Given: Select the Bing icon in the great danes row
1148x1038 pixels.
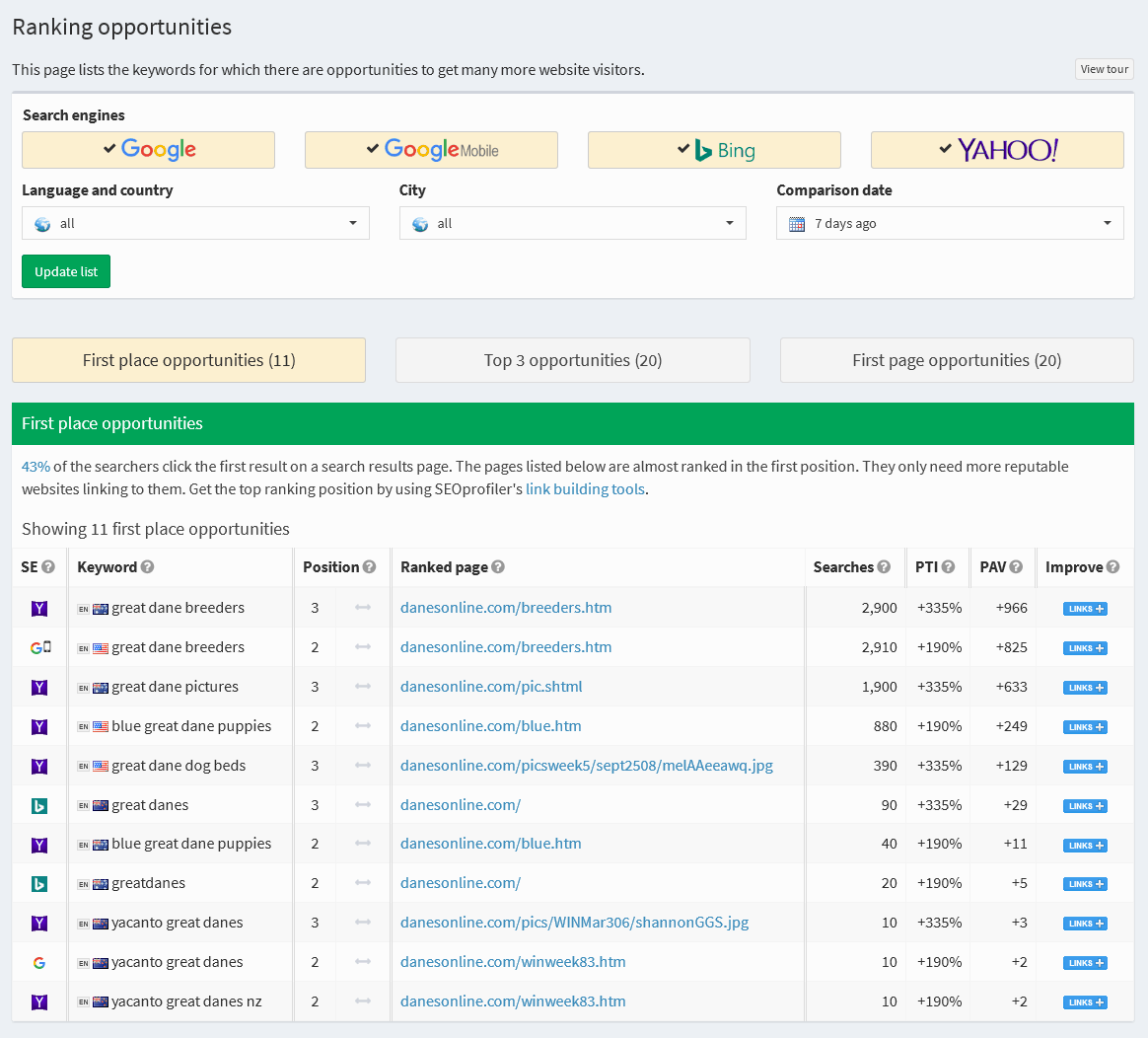Looking at the screenshot, I should pos(39,805).
